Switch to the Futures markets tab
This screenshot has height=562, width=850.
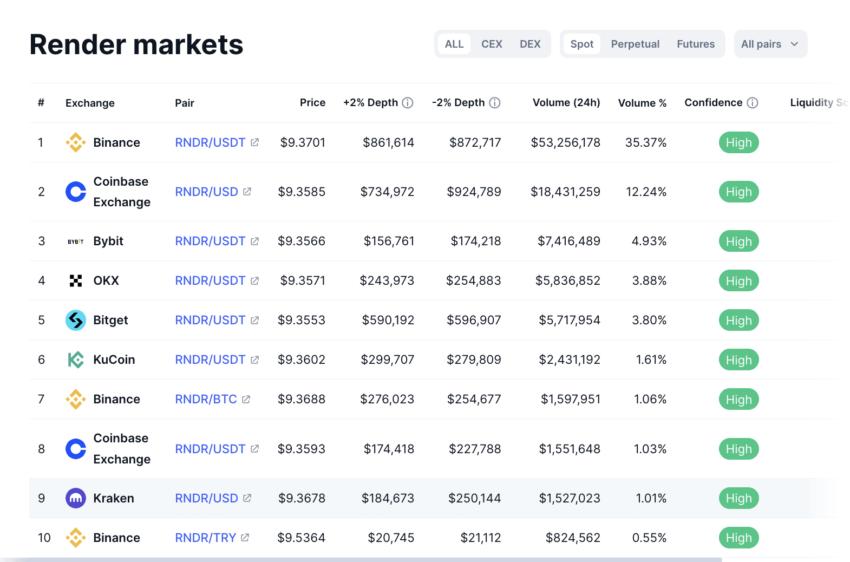(695, 44)
